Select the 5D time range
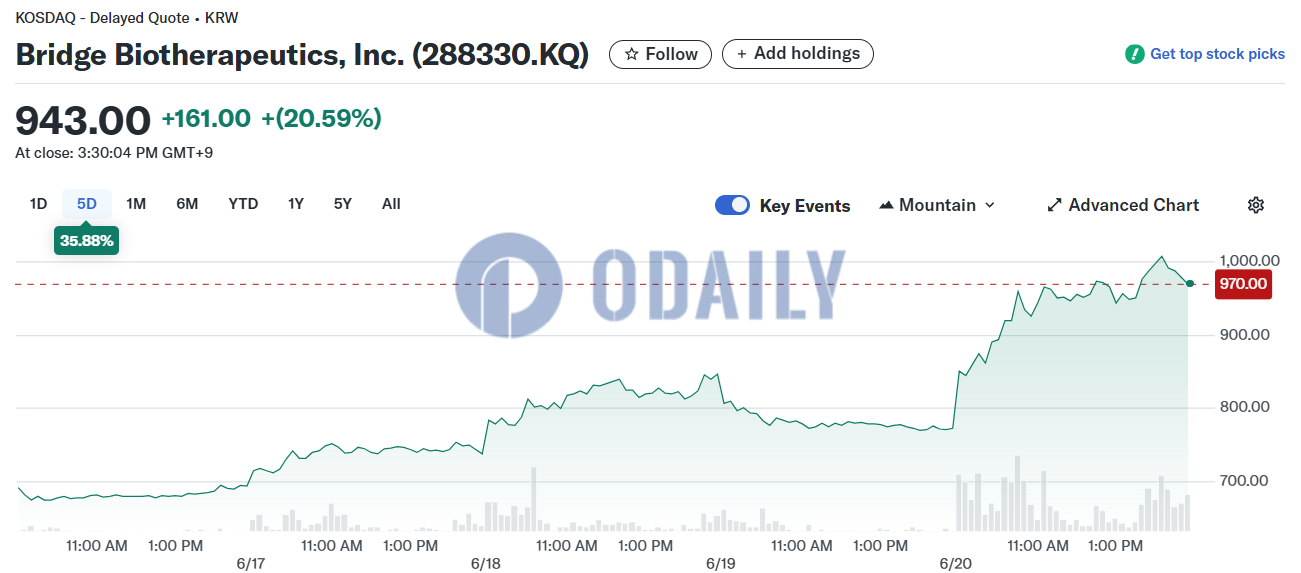Image resolution: width=1301 pixels, height=573 pixels. pyautogui.click(x=87, y=204)
